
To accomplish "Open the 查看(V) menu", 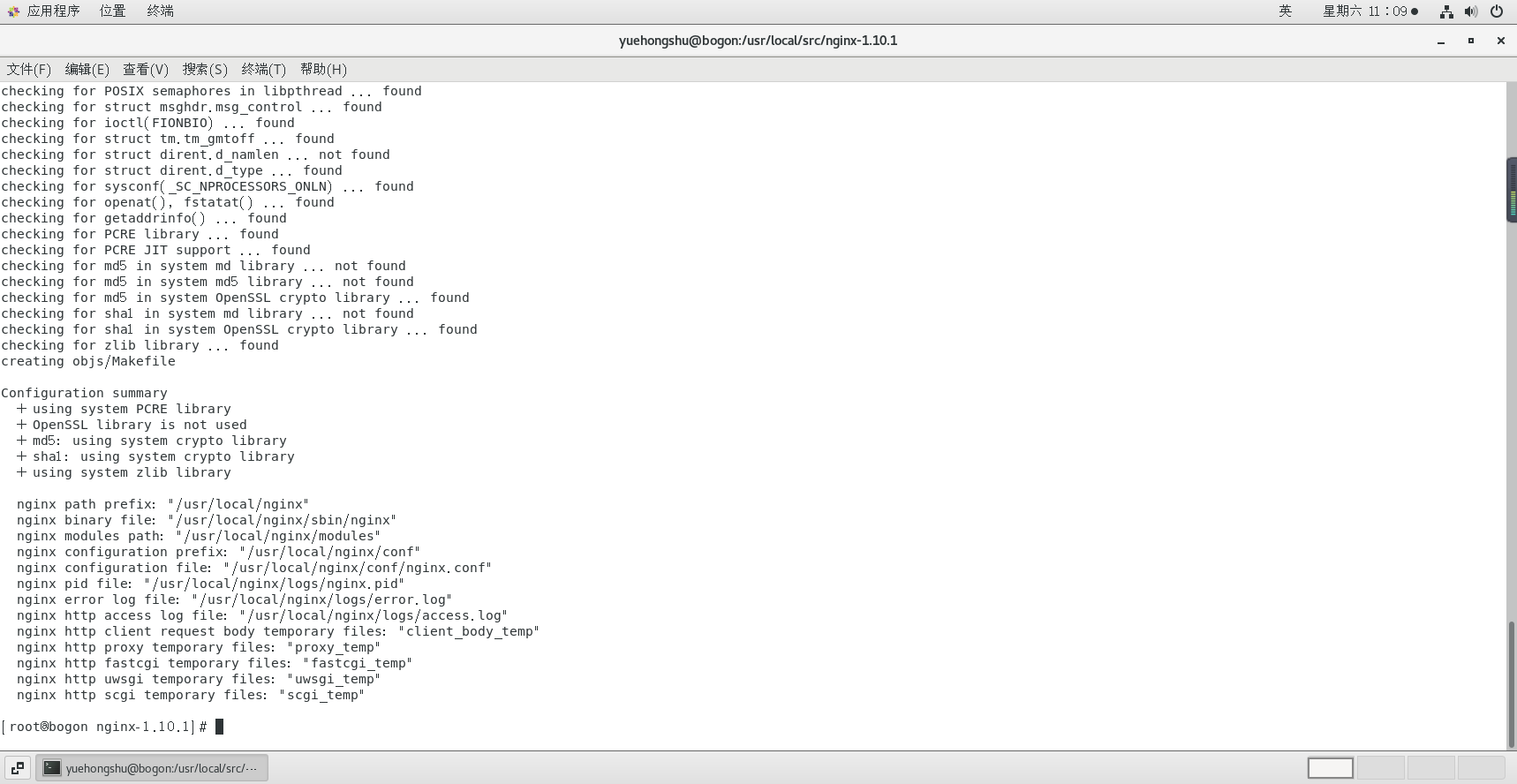I will point(145,69).
